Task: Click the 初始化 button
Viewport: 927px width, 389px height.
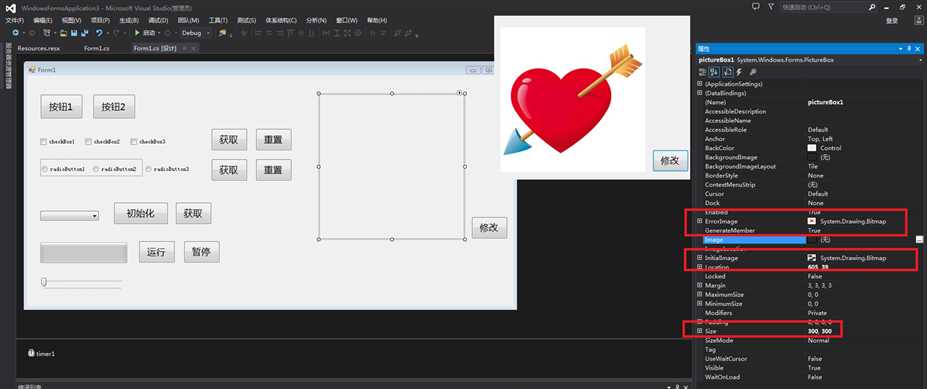Action: coord(141,213)
